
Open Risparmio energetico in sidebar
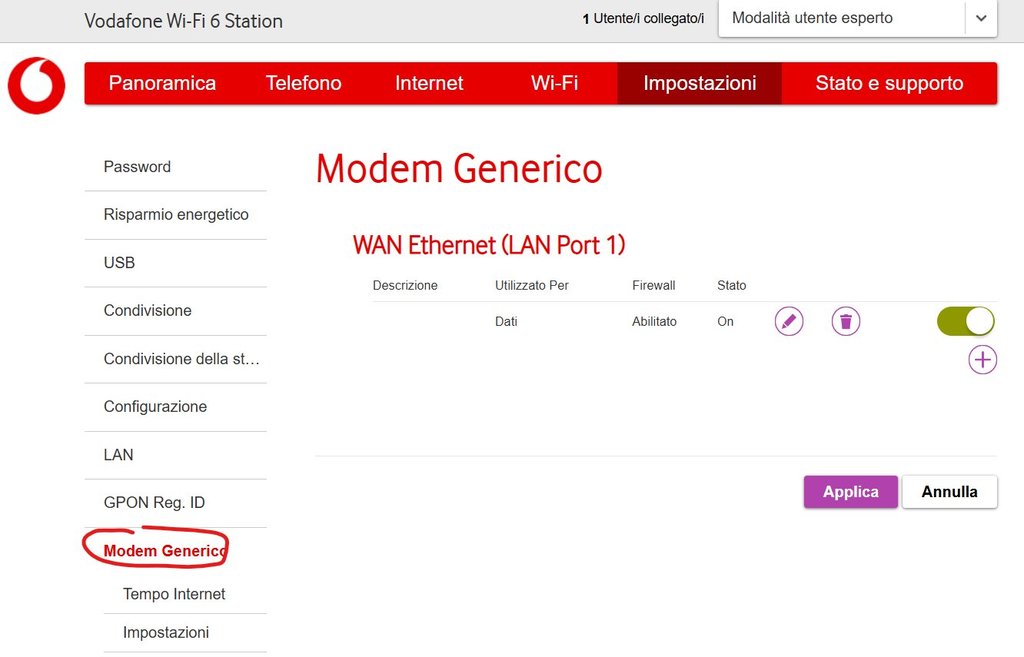click(176, 215)
